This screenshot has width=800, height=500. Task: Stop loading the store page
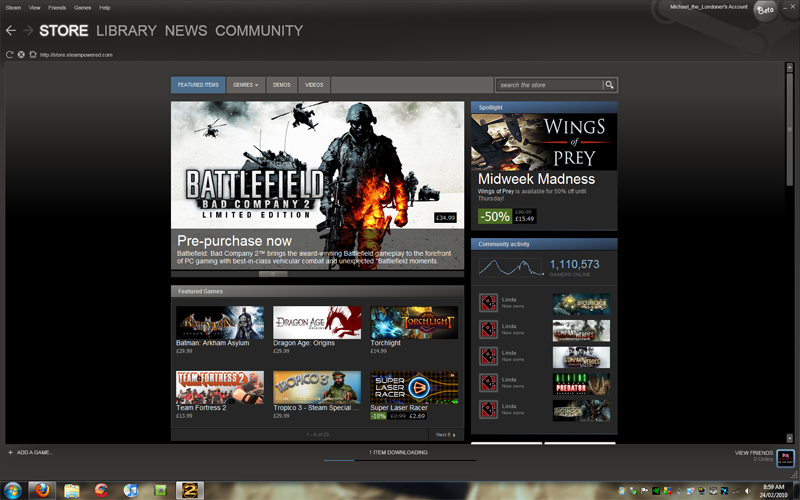click(x=21, y=54)
